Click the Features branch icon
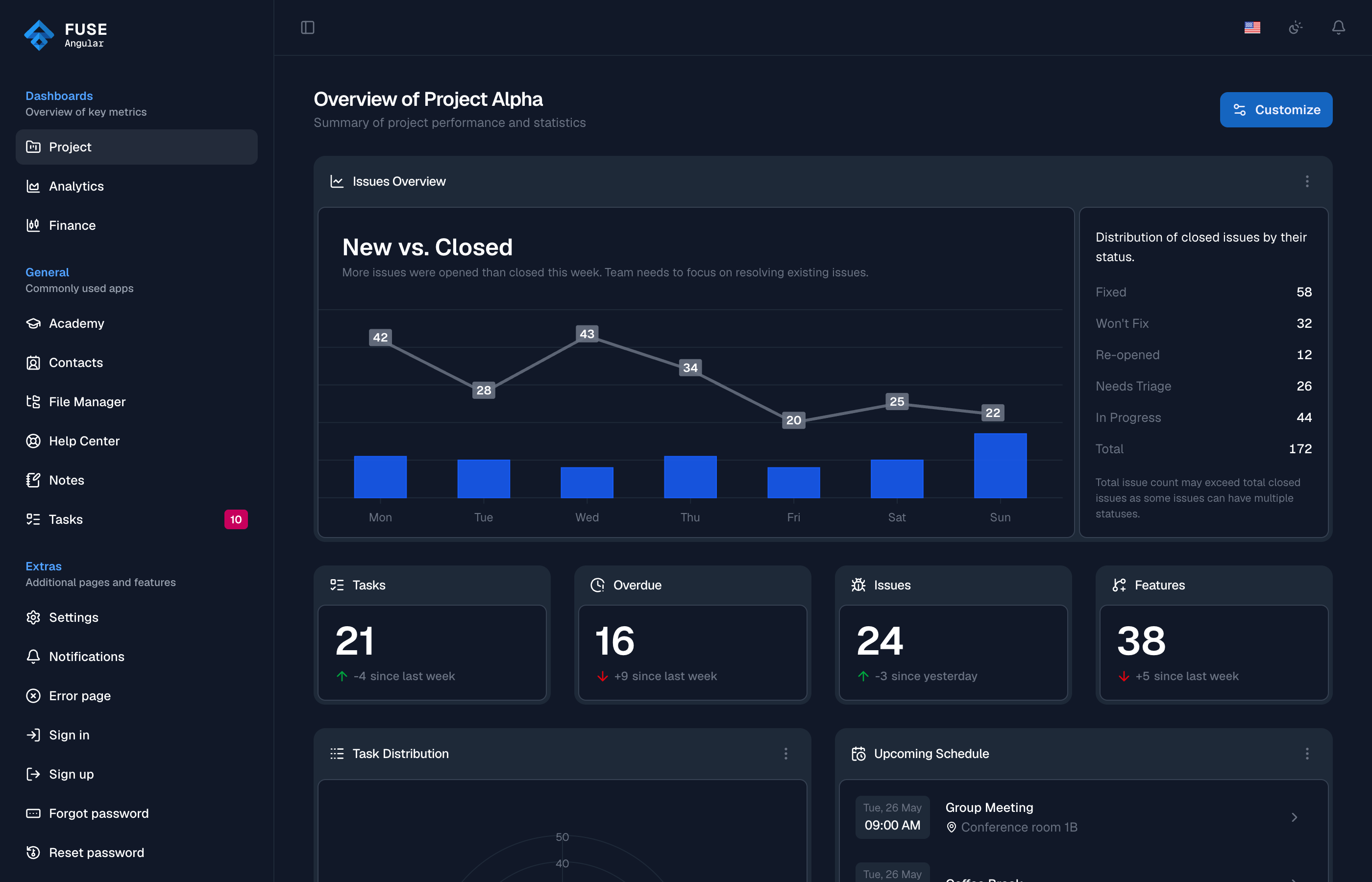 [1119, 585]
